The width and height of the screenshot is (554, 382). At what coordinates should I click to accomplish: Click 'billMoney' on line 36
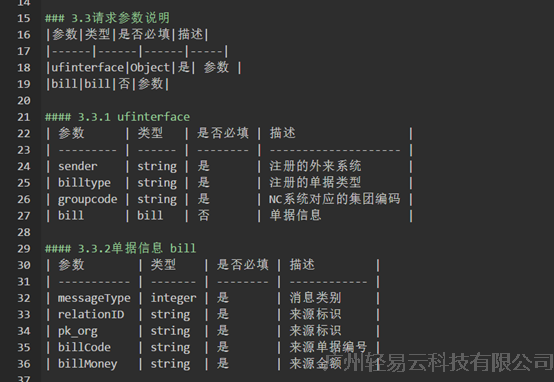click(88, 364)
